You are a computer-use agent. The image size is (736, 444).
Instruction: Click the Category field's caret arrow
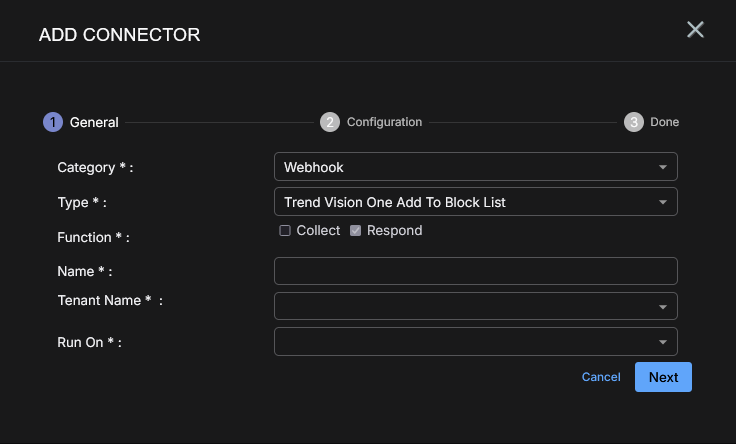tap(662, 167)
